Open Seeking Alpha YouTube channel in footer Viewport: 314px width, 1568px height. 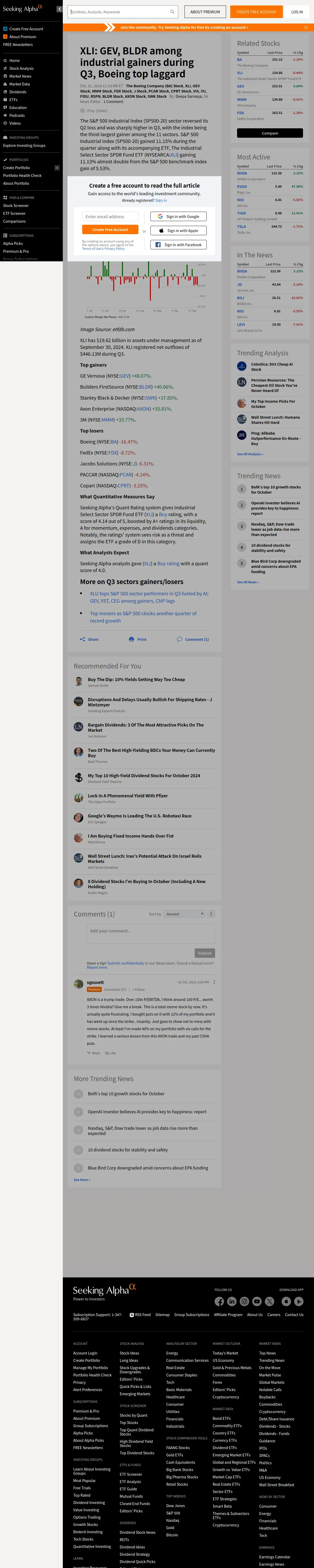click(257, 1301)
